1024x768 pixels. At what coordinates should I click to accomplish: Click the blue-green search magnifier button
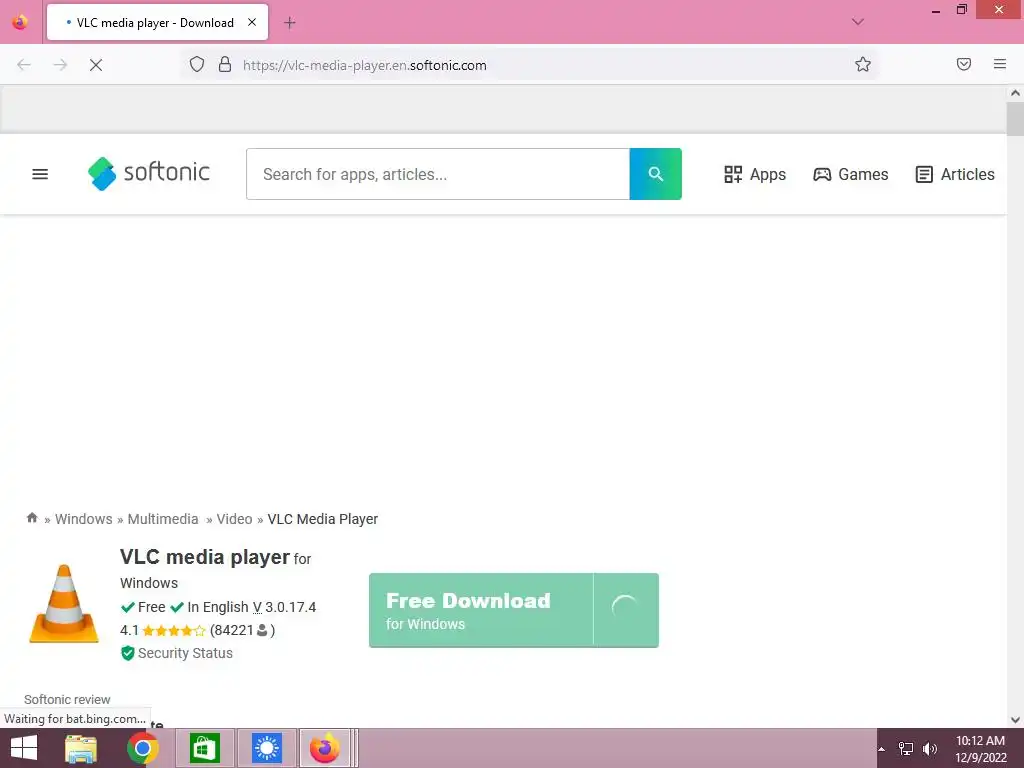click(x=655, y=174)
